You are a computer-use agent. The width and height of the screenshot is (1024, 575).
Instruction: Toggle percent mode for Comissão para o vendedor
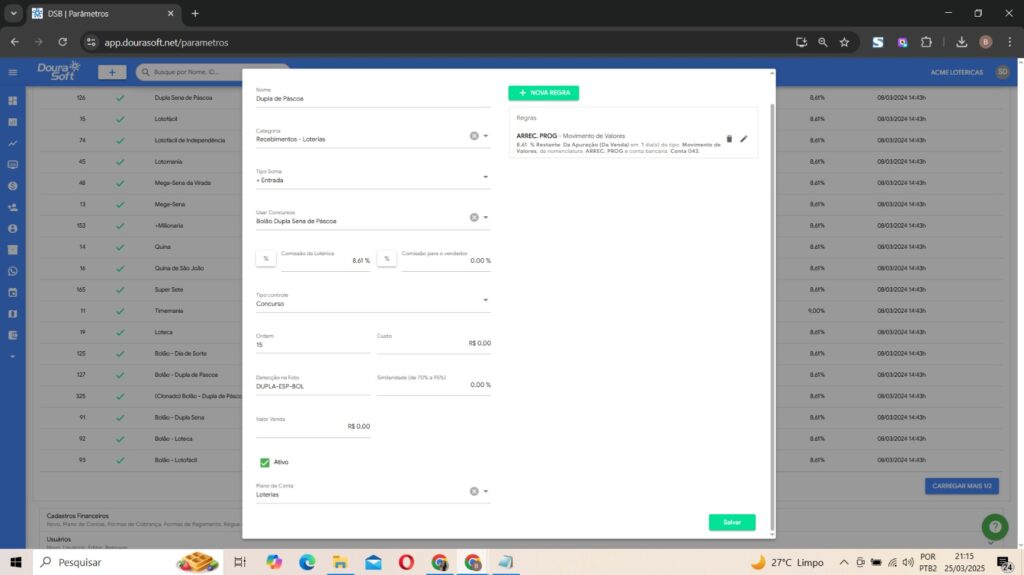(387, 259)
